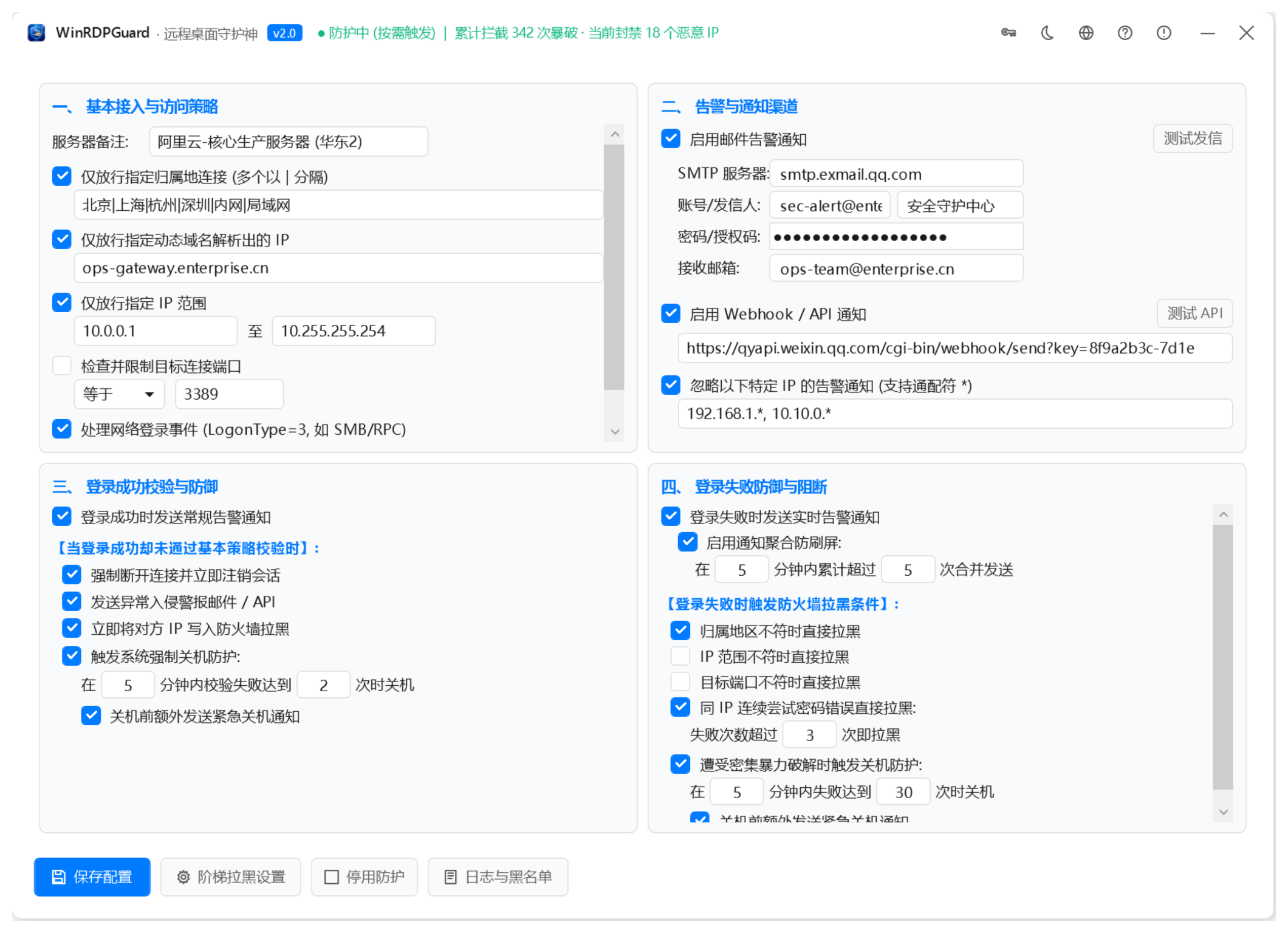Image resolution: width=1288 pixels, height=933 pixels.
Task: Enable IP 范围不符时直接拉黑 checkbox
Action: (680, 656)
